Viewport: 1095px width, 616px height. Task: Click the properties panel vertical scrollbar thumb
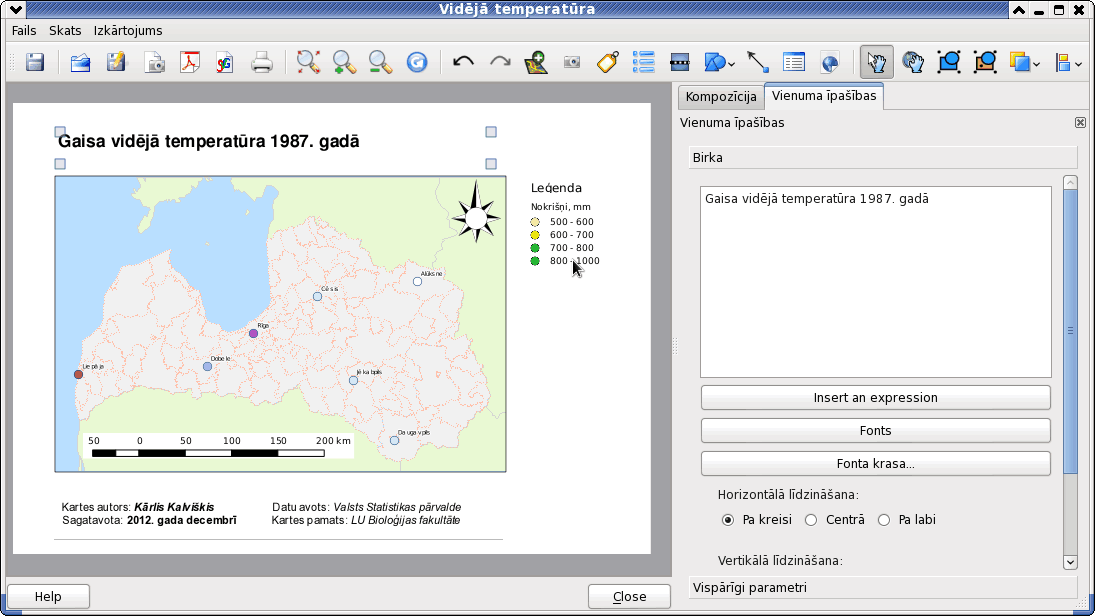[1070, 331]
